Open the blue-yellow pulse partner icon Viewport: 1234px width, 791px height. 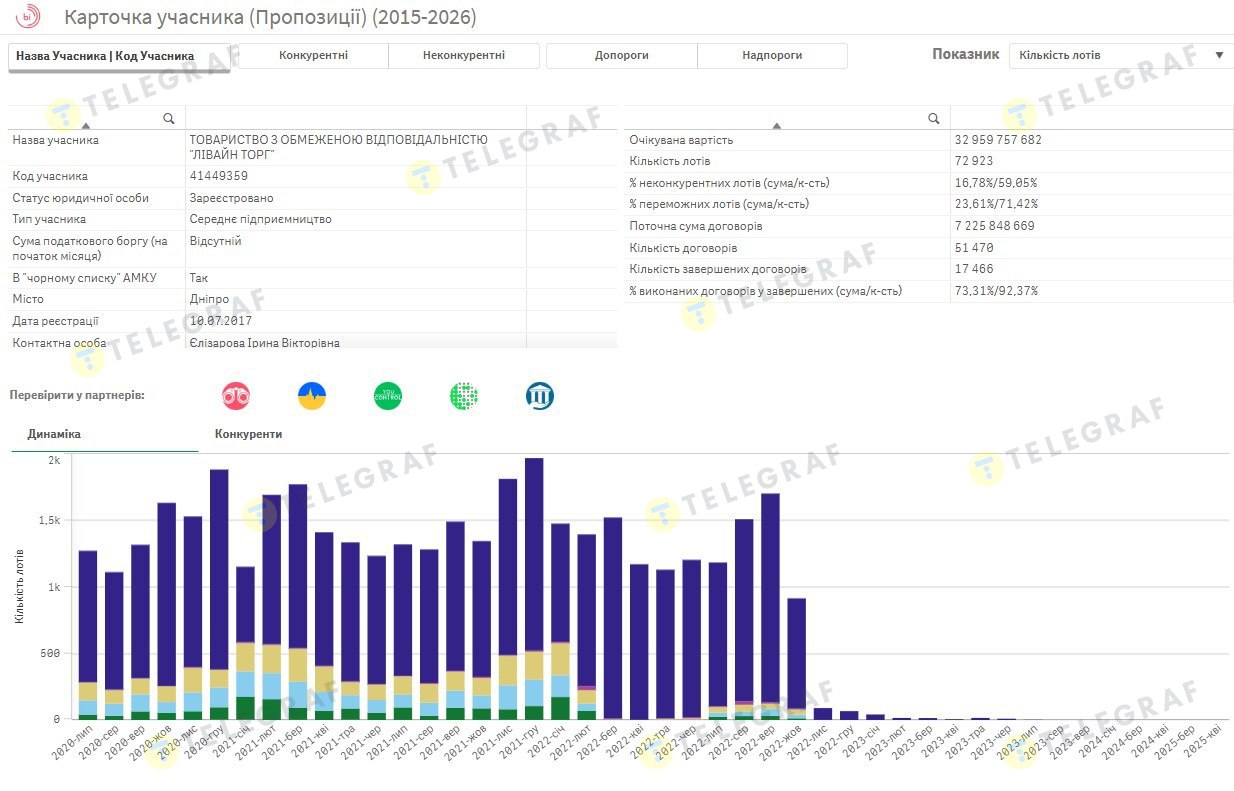pos(312,396)
